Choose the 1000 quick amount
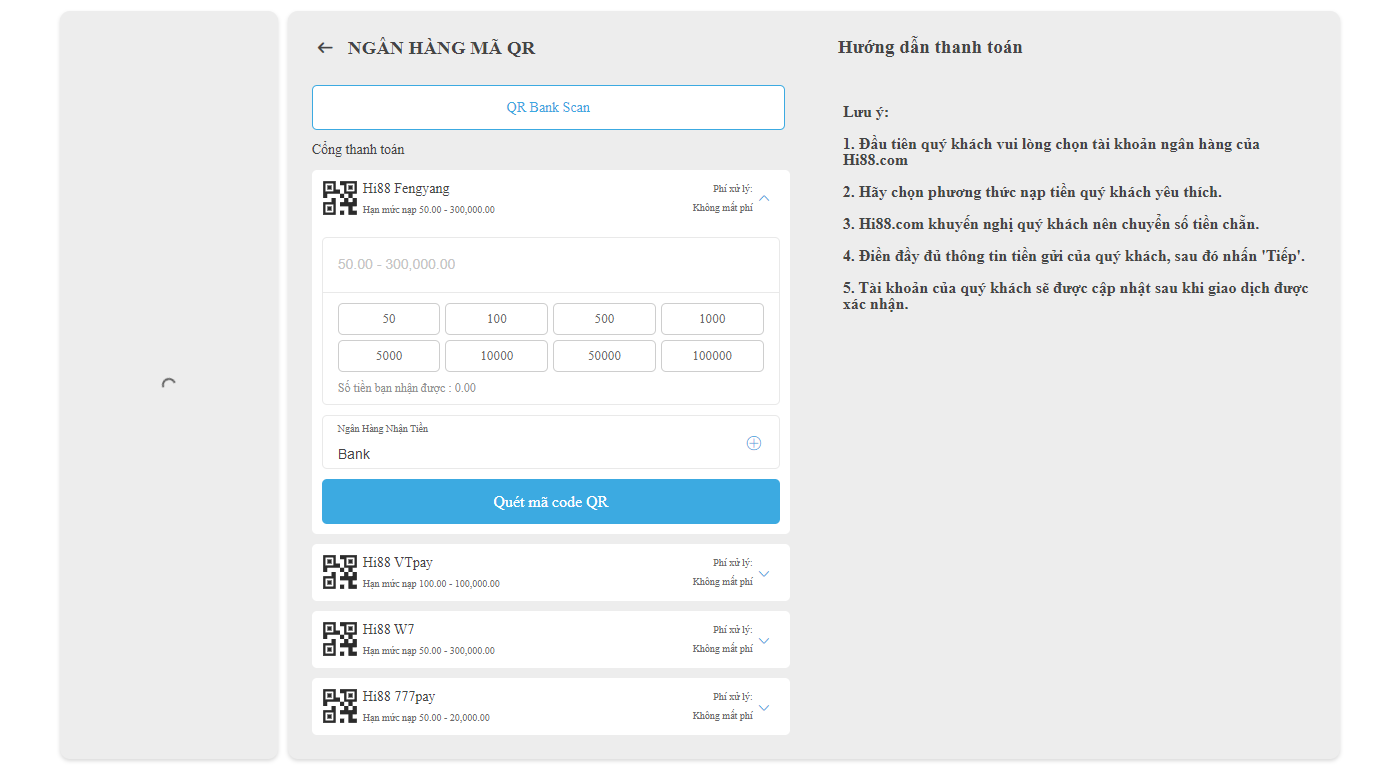The height and width of the screenshot is (777, 1397). [713, 319]
